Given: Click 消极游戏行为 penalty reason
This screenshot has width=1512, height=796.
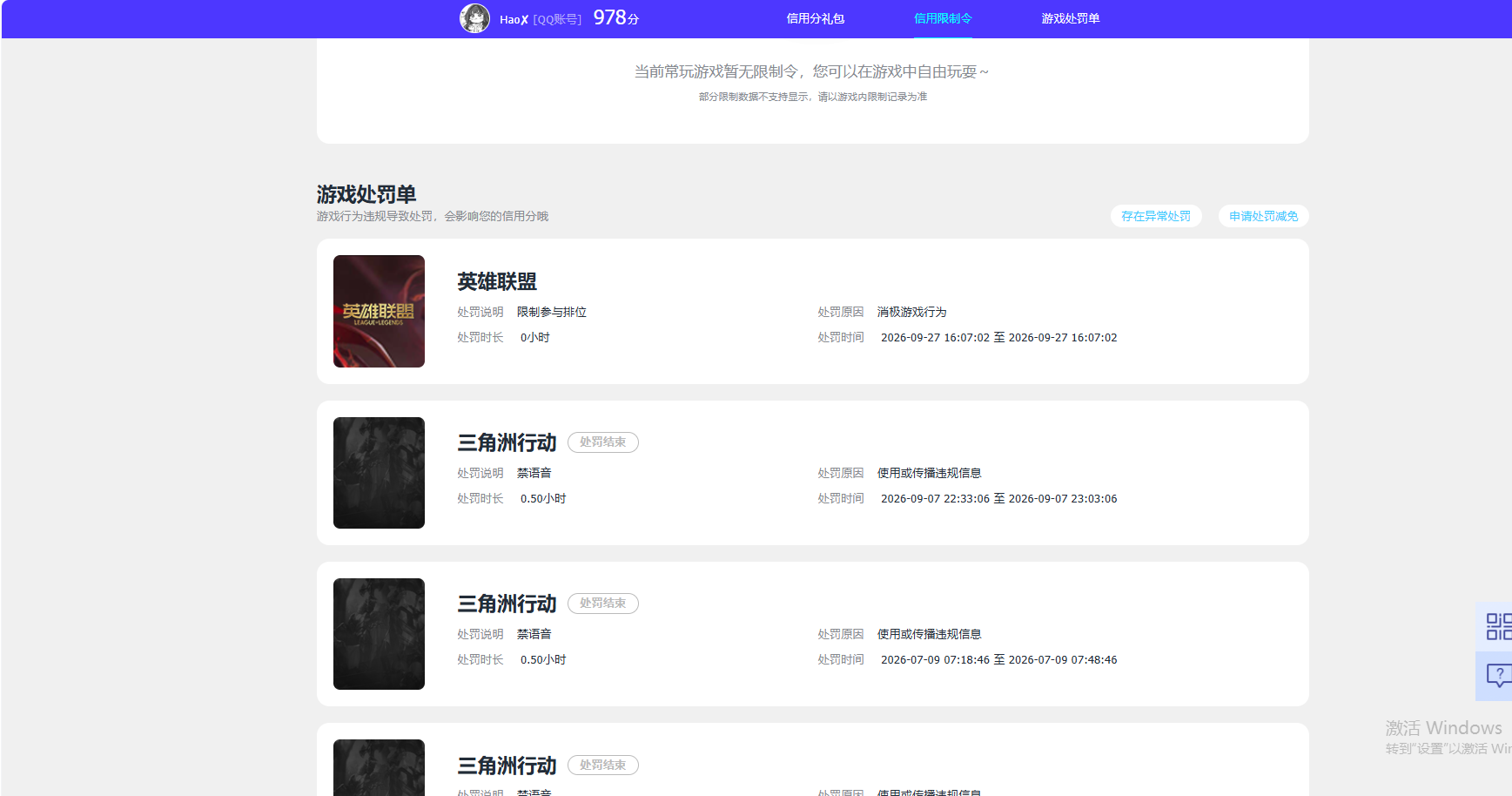Looking at the screenshot, I should 911,312.
